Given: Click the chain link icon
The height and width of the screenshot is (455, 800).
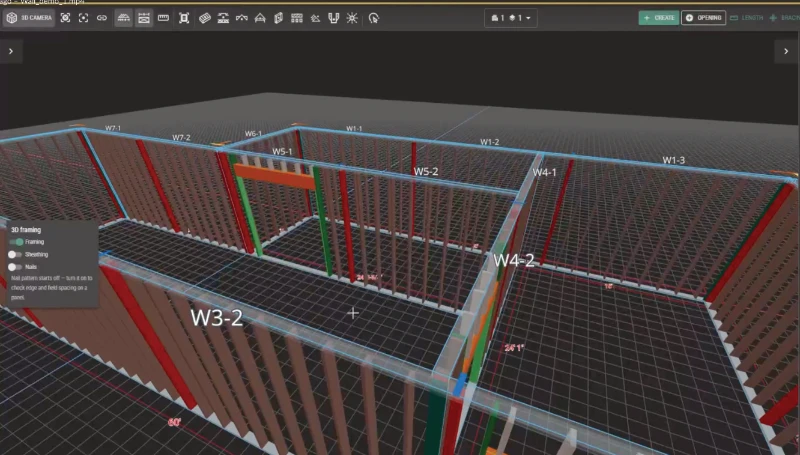Looking at the screenshot, I should point(102,18).
